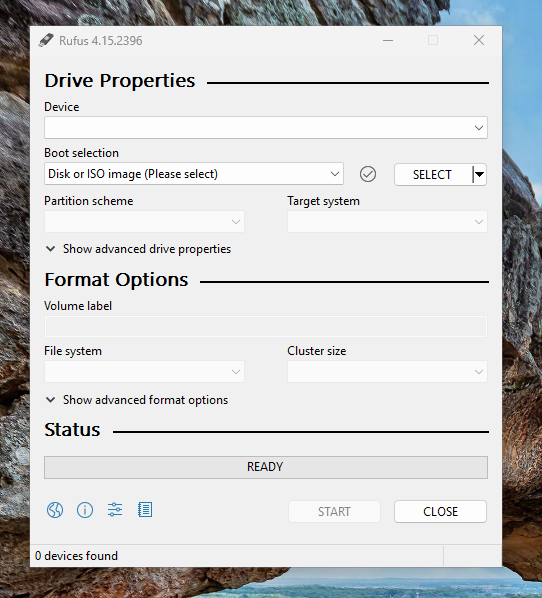542x598 pixels.
Task: Click the SELECT button
Action: 433,175
